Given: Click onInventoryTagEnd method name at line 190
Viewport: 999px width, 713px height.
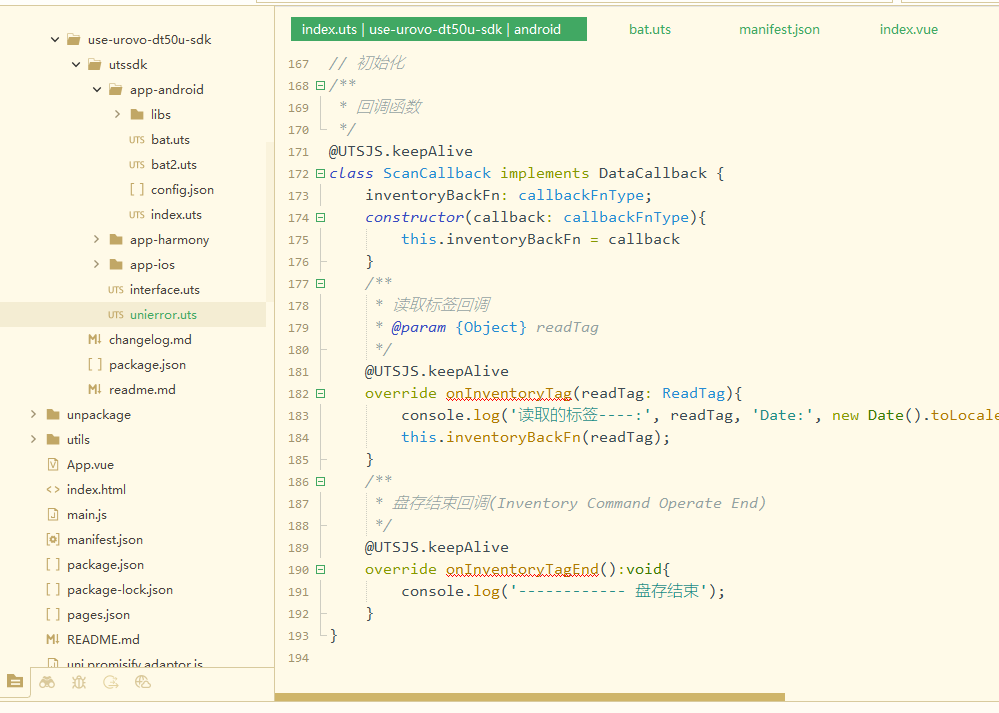Looking at the screenshot, I should coord(522,570).
